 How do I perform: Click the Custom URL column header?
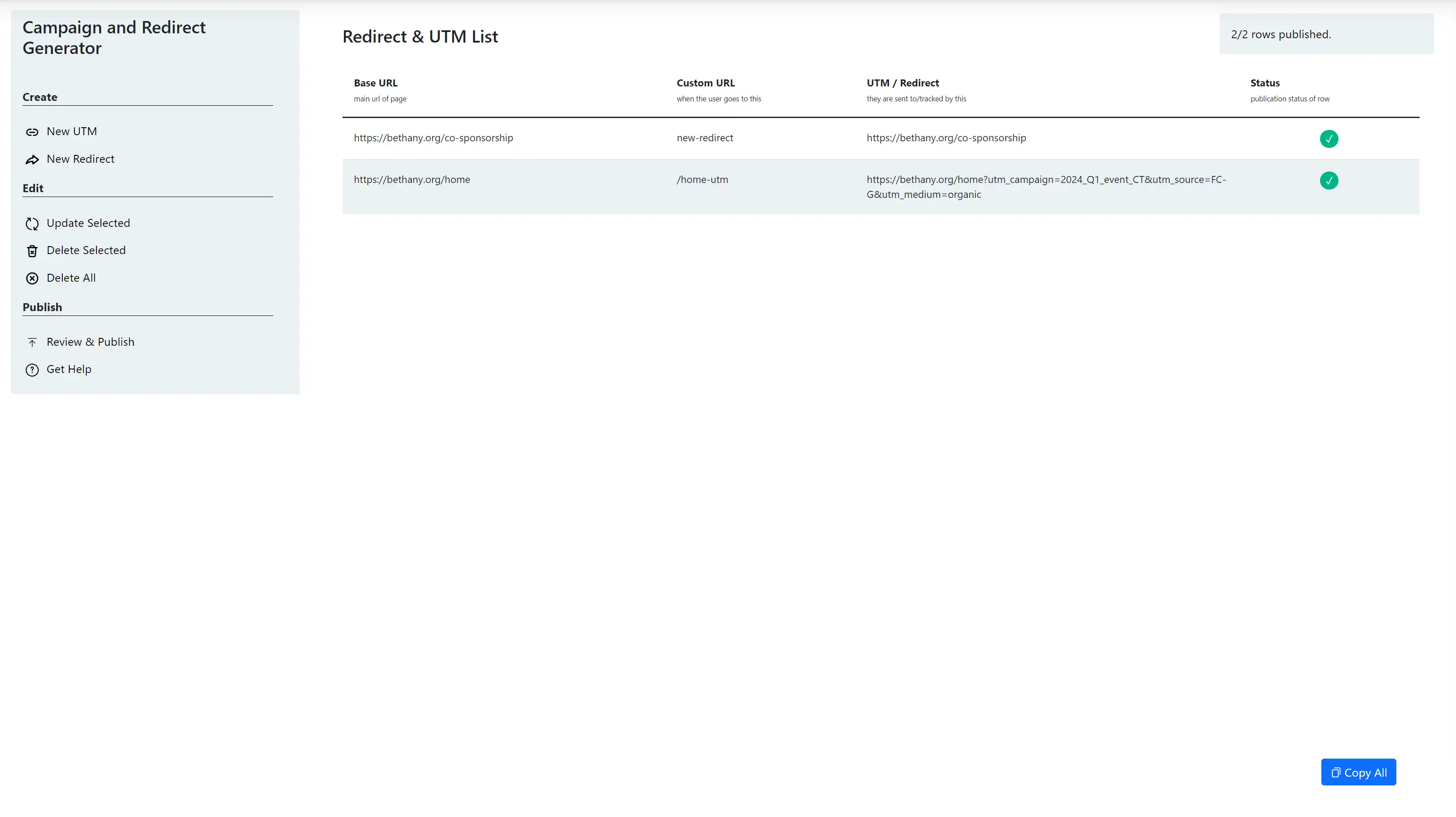click(x=705, y=82)
